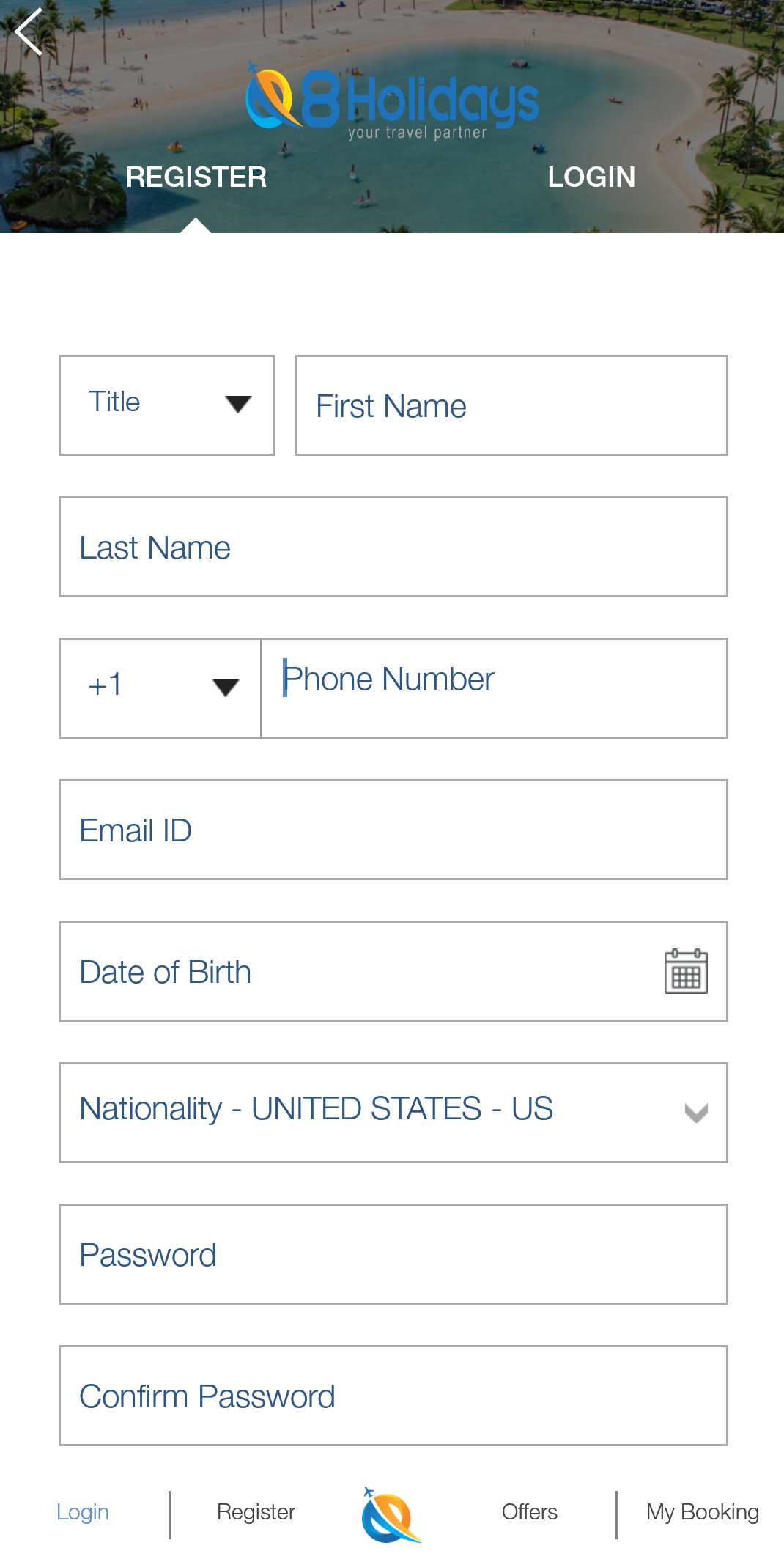Open Offers from the bottom bar
784x1562 pixels.
pos(529,1512)
